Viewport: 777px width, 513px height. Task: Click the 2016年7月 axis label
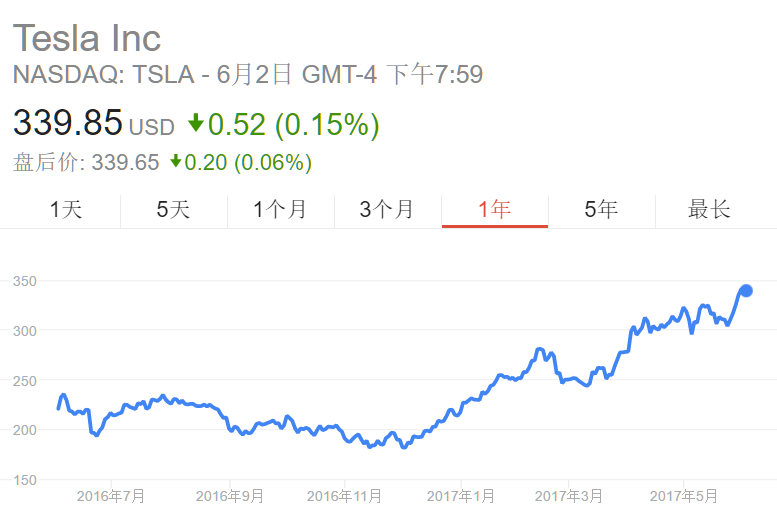click(111, 496)
